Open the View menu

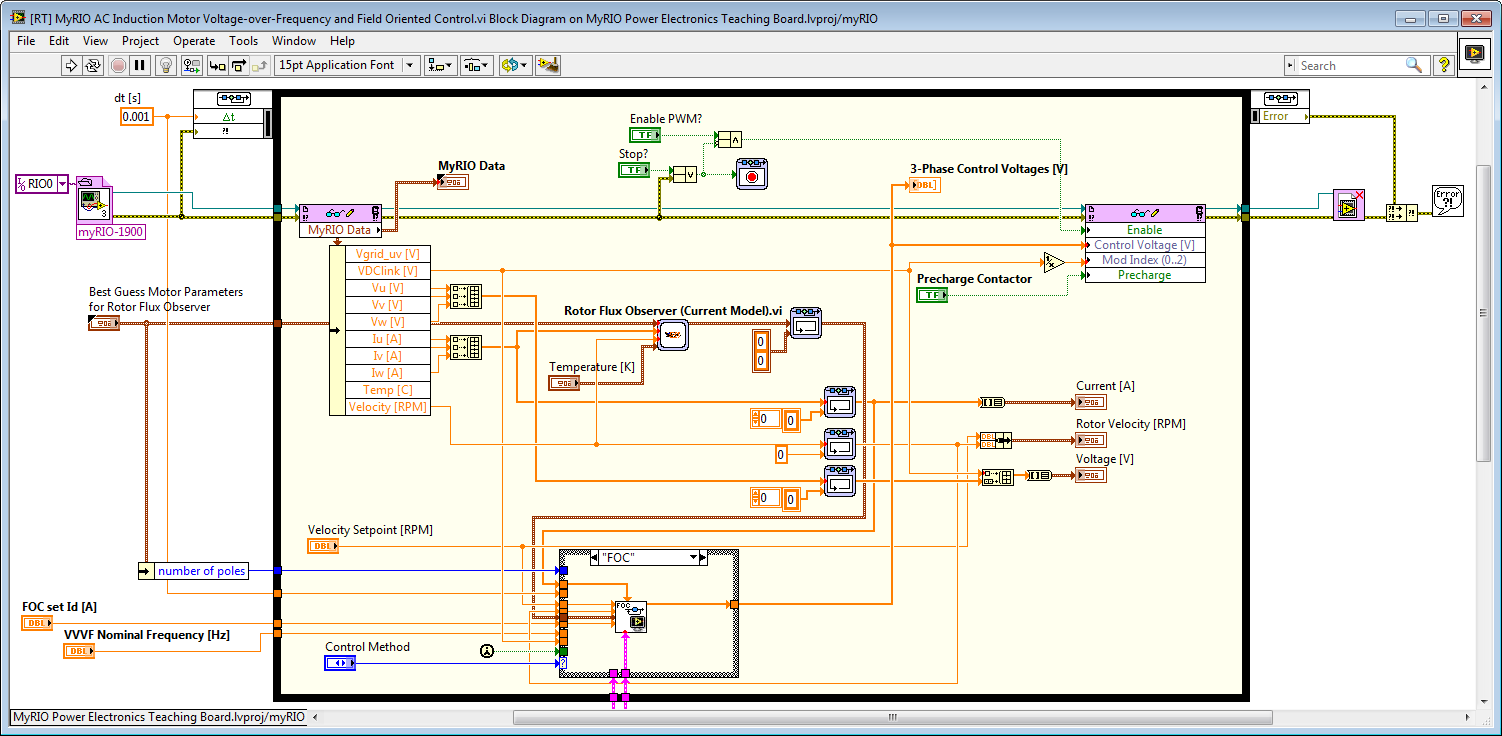(x=95, y=41)
